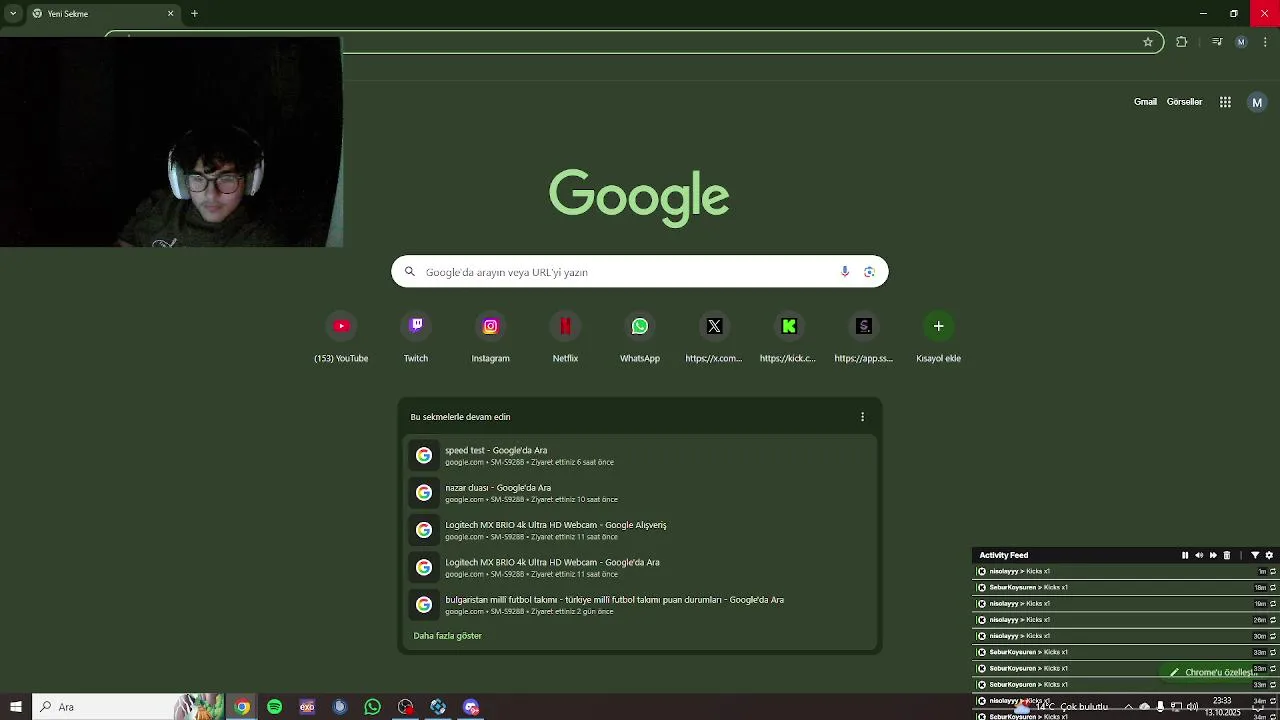The width and height of the screenshot is (1280, 720).
Task: Open Spotify from the taskbar
Action: [x=274, y=707]
